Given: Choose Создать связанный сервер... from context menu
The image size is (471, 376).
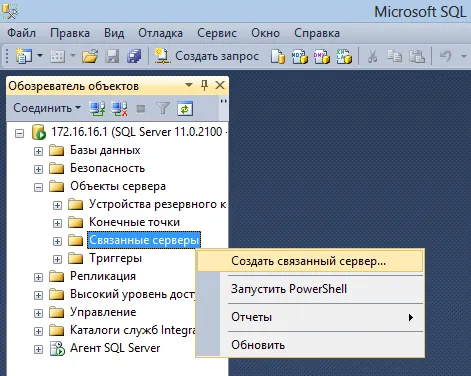Looking at the screenshot, I should pos(310,261).
